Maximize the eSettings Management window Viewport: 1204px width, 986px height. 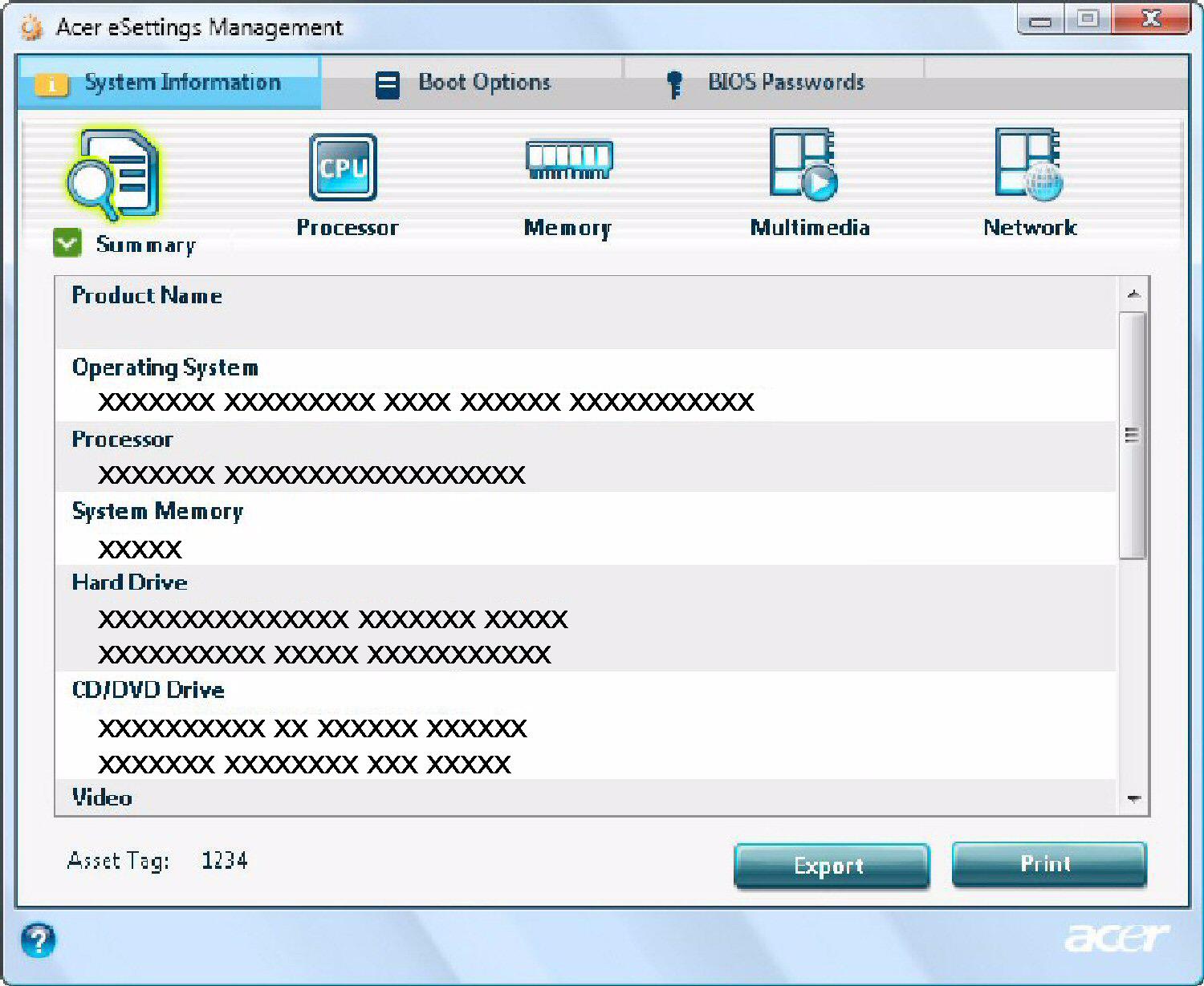click(1088, 19)
